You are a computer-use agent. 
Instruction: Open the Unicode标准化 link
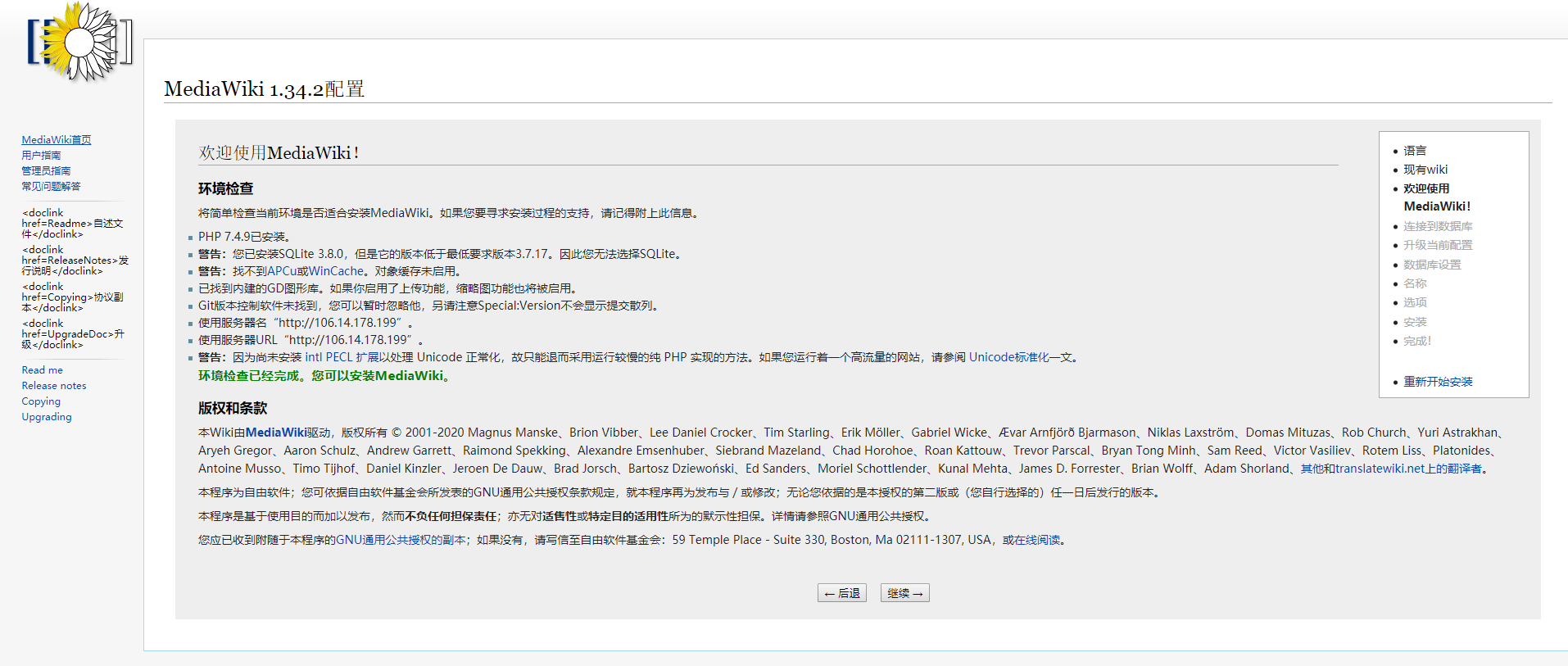pyautogui.click(x=1009, y=357)
